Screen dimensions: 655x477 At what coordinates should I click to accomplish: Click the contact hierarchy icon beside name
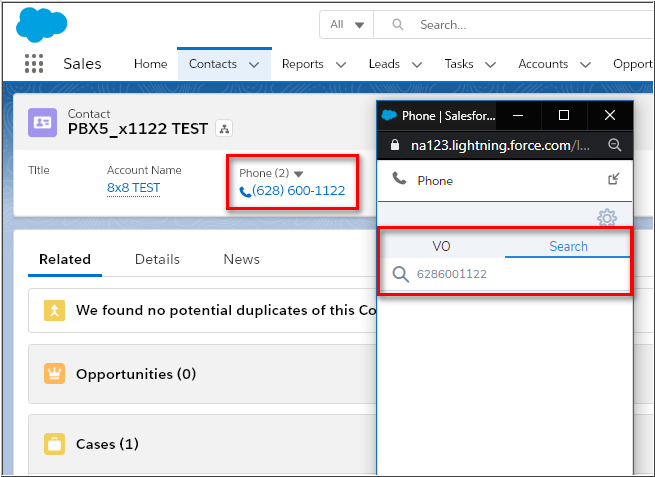[x=225, y=129]
